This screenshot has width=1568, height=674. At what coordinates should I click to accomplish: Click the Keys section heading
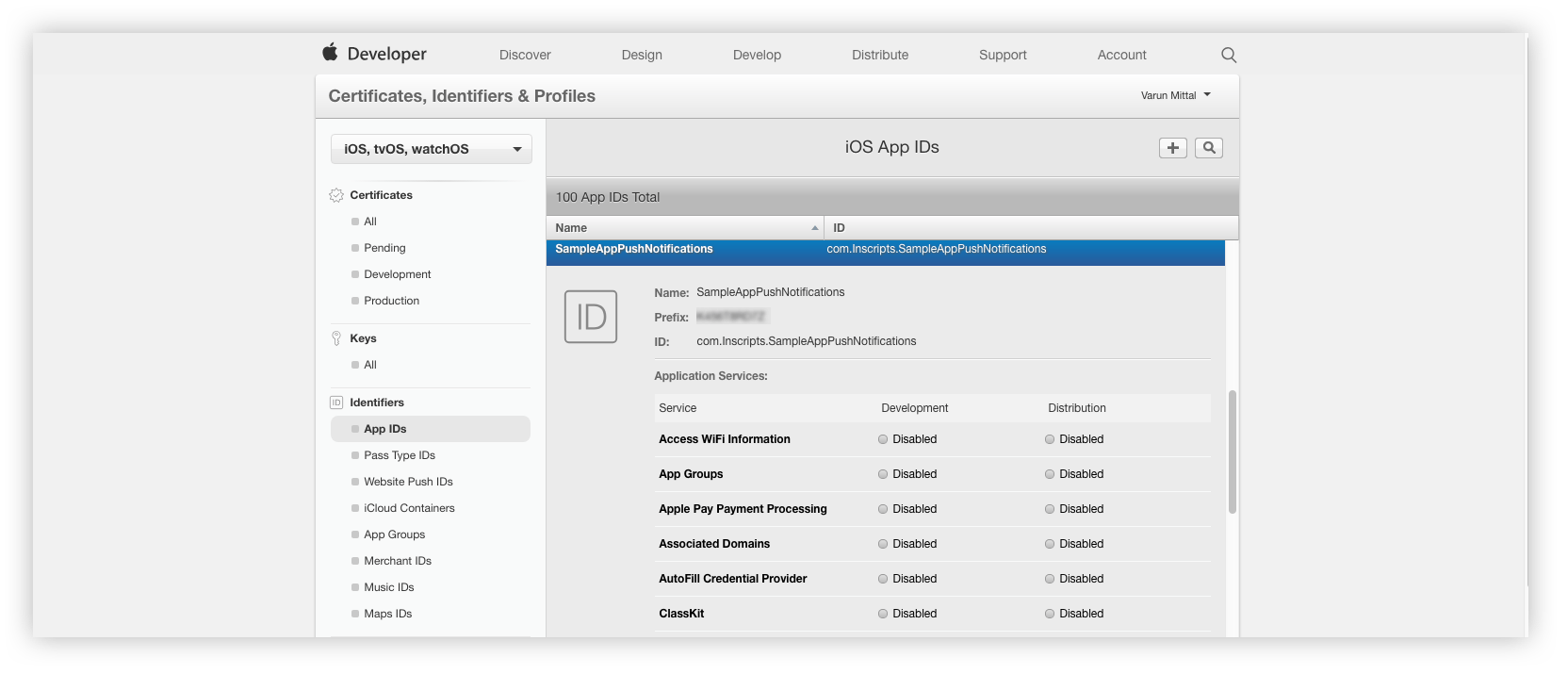[363, 338]
